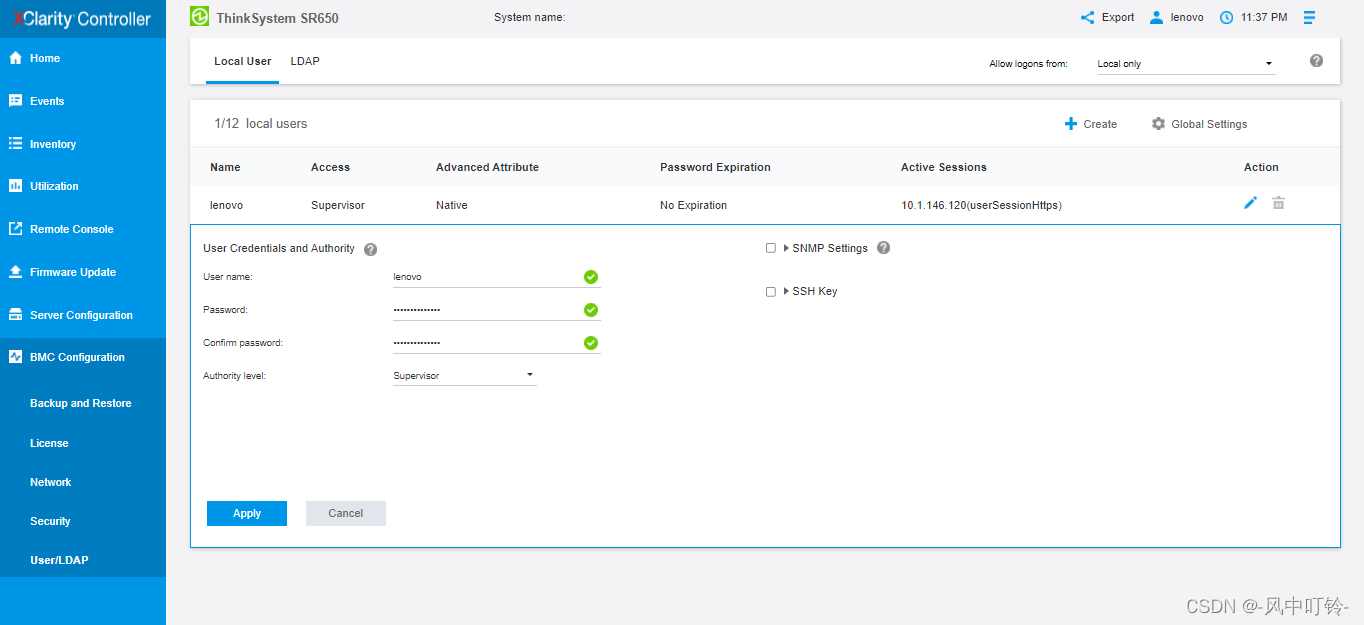1364x625 pixels.
Task: Click the pencil edit icon for lenovo user
Action: tap(1250, 203)
